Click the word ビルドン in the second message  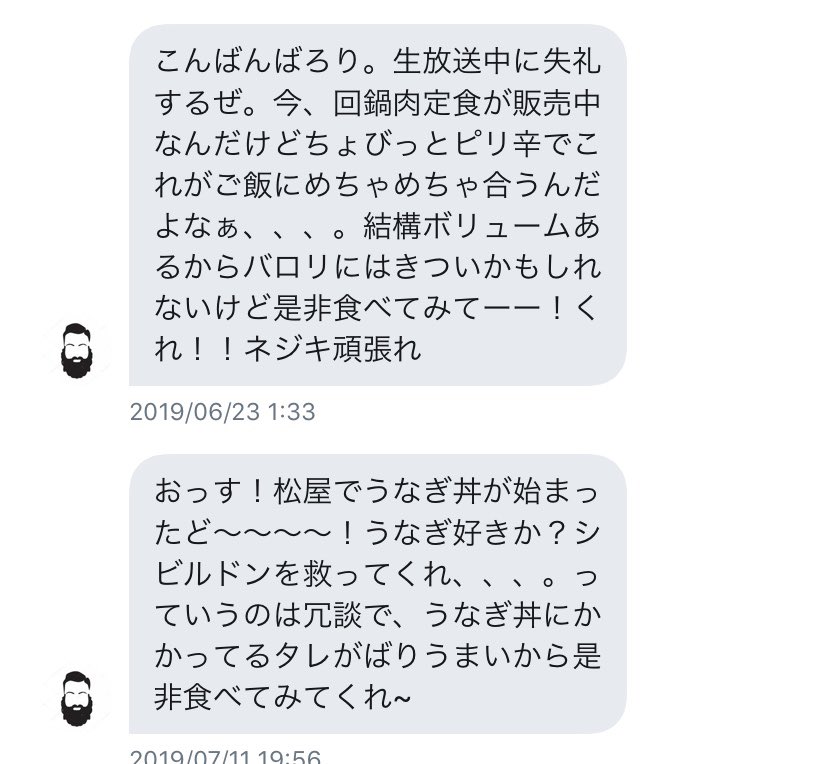pyautogui.click(x=213, y=574)
